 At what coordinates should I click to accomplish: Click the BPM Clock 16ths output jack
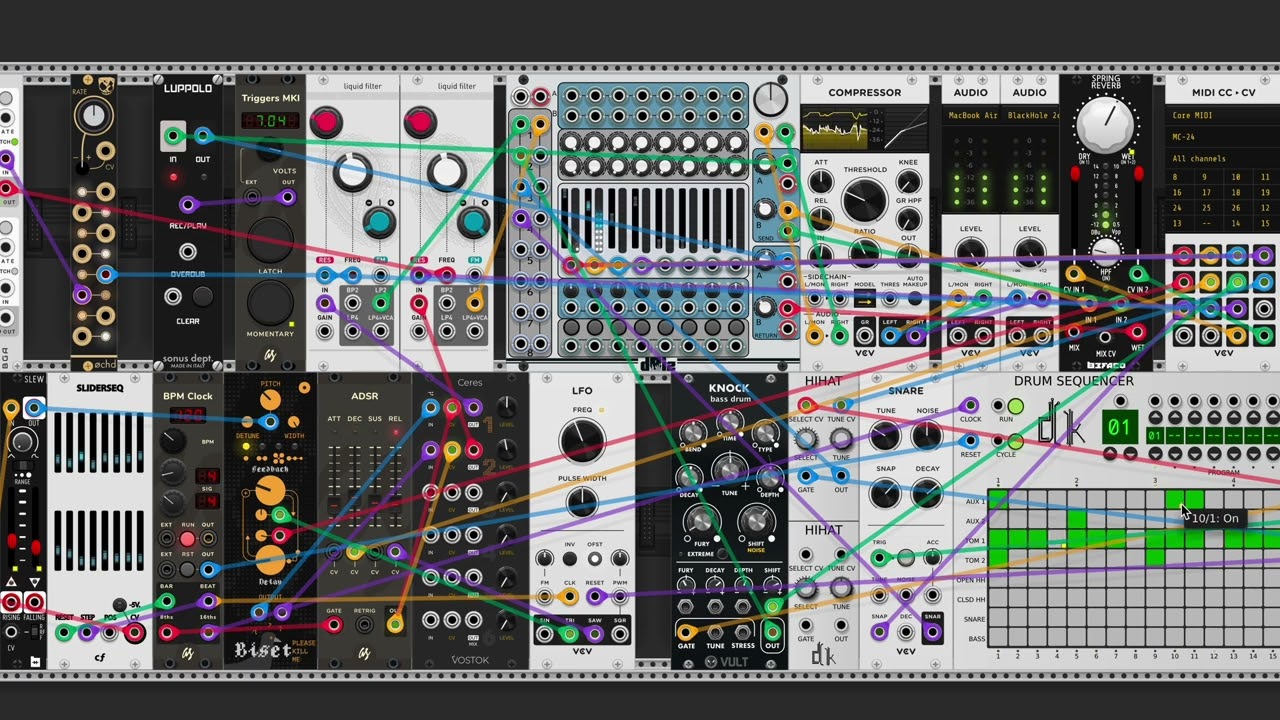click(x=208, y=632)
